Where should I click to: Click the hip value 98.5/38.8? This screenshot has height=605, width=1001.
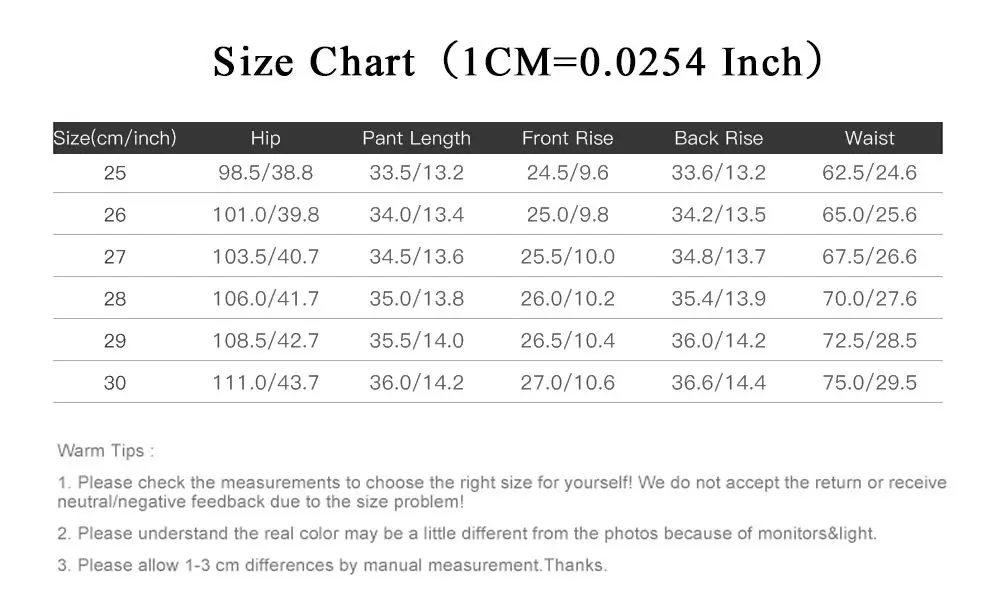pos(266,173)
